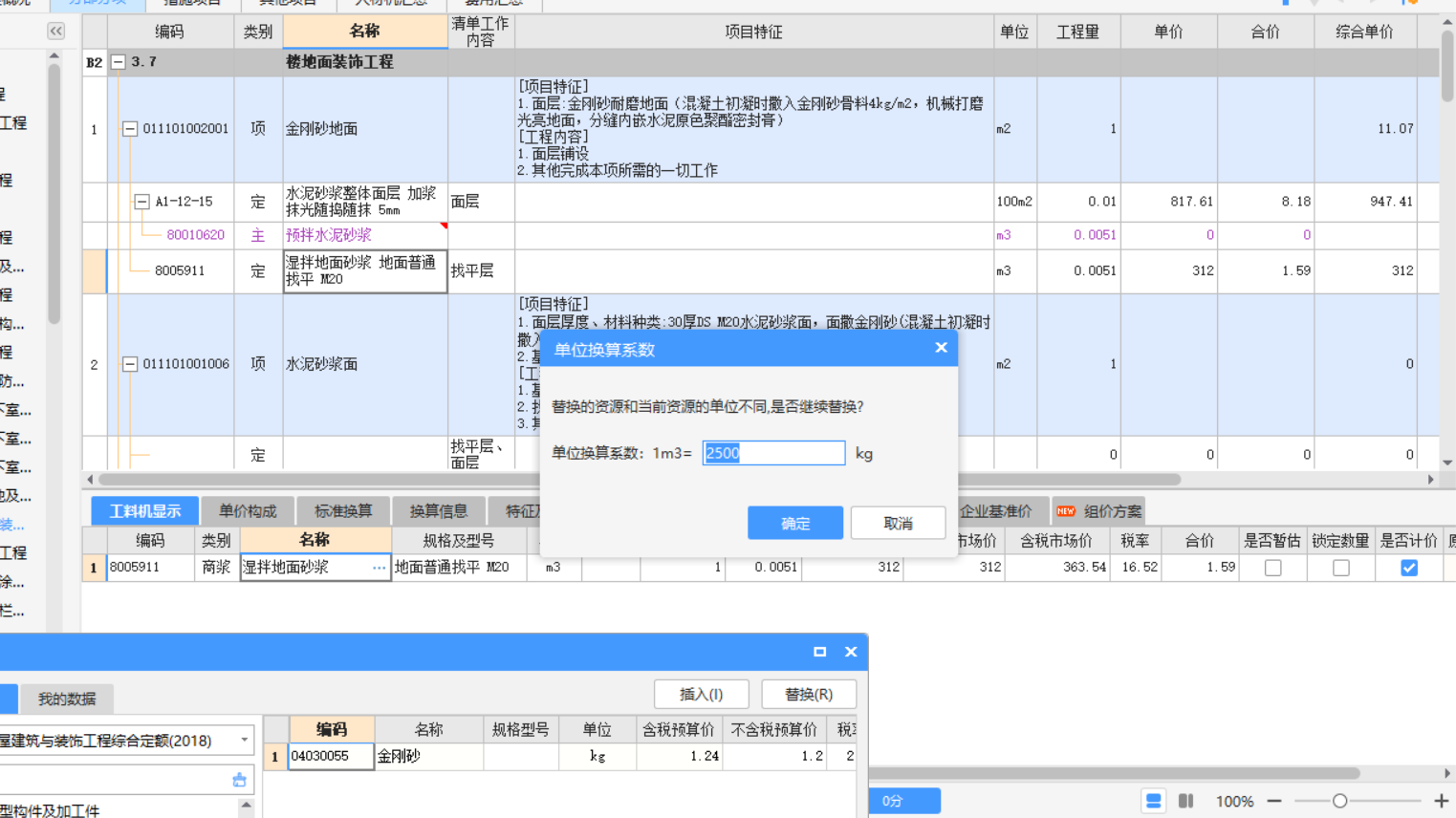
Task: Select the 编码 header in query results table
Action: pyautogui.click(x=331, y=730)
